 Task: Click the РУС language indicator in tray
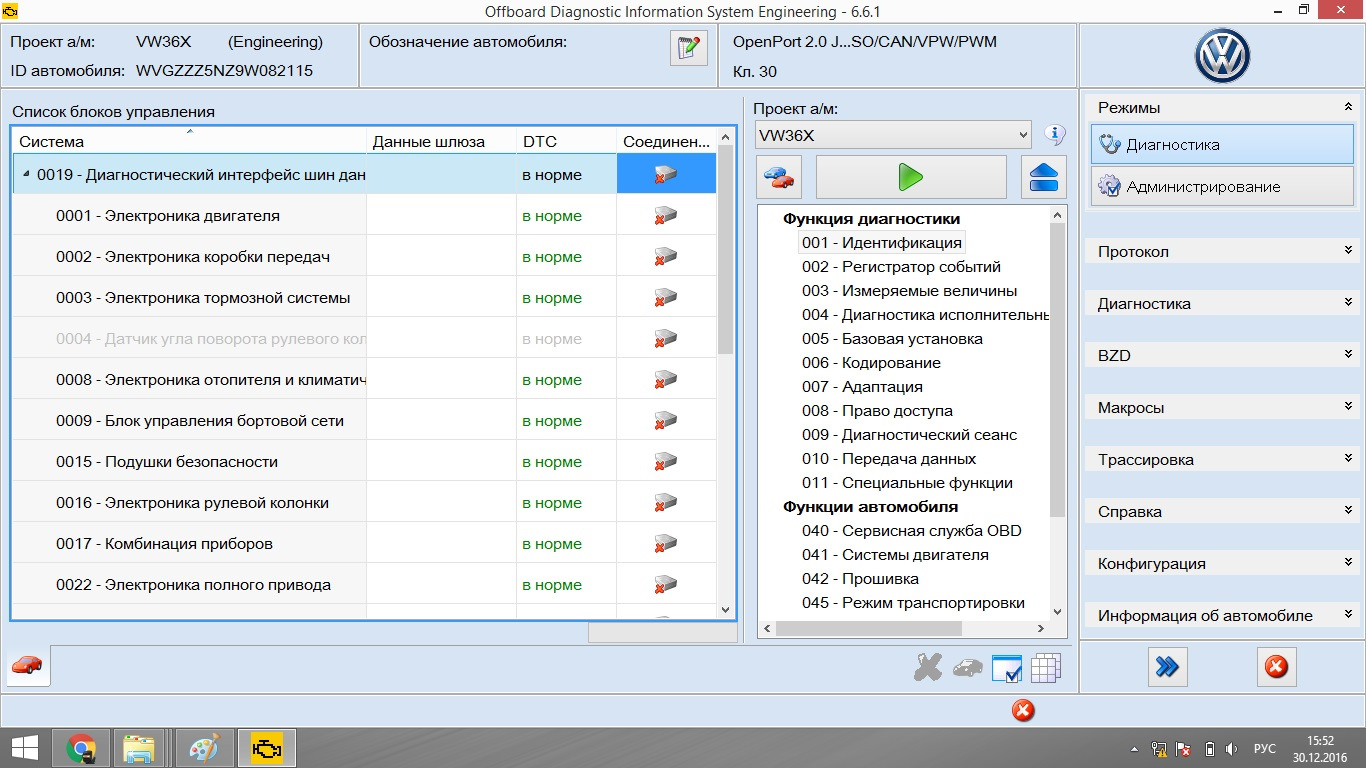[1264, 748]
